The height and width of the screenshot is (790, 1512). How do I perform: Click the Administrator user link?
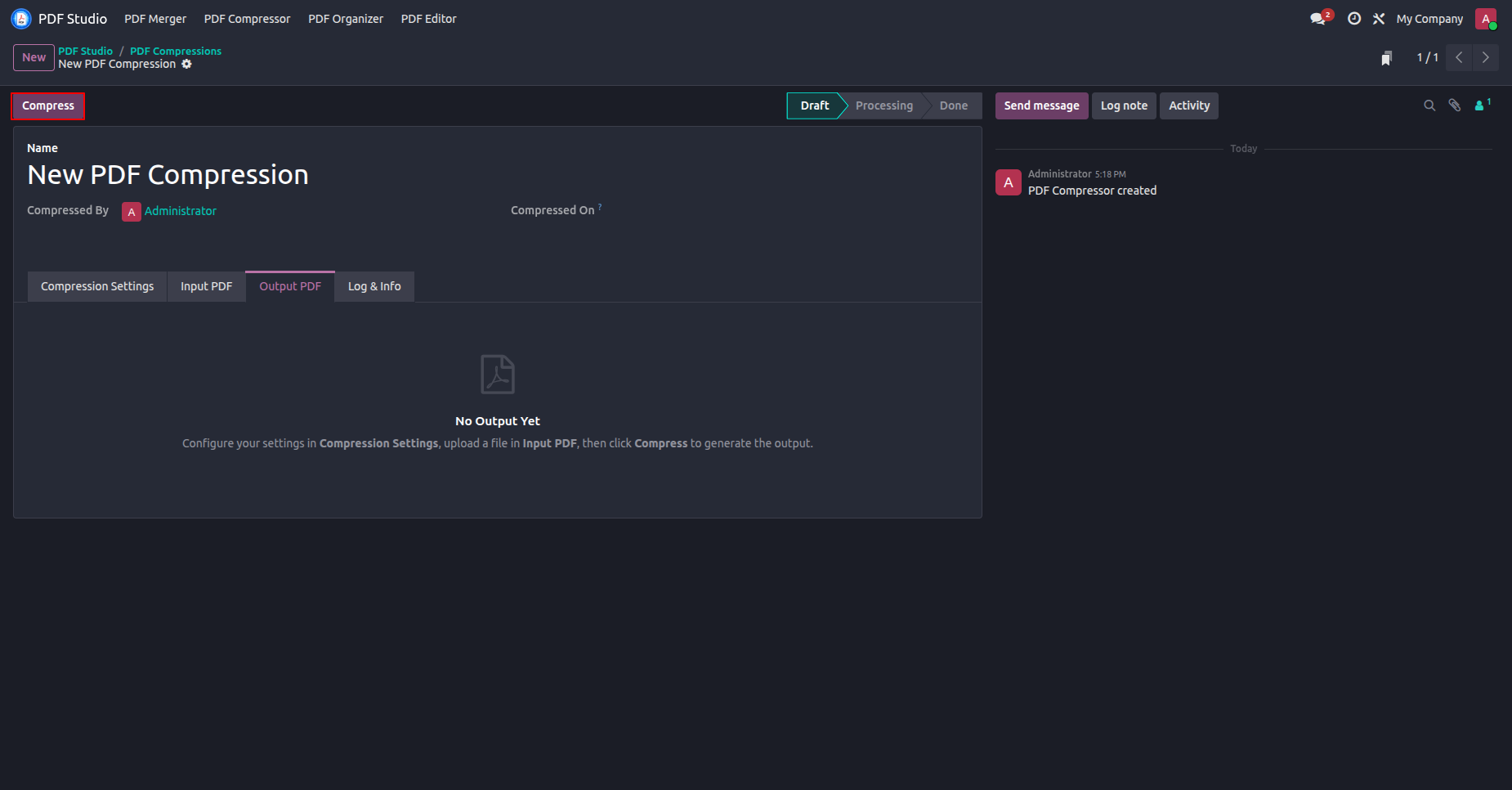click(x=181, y=211)
